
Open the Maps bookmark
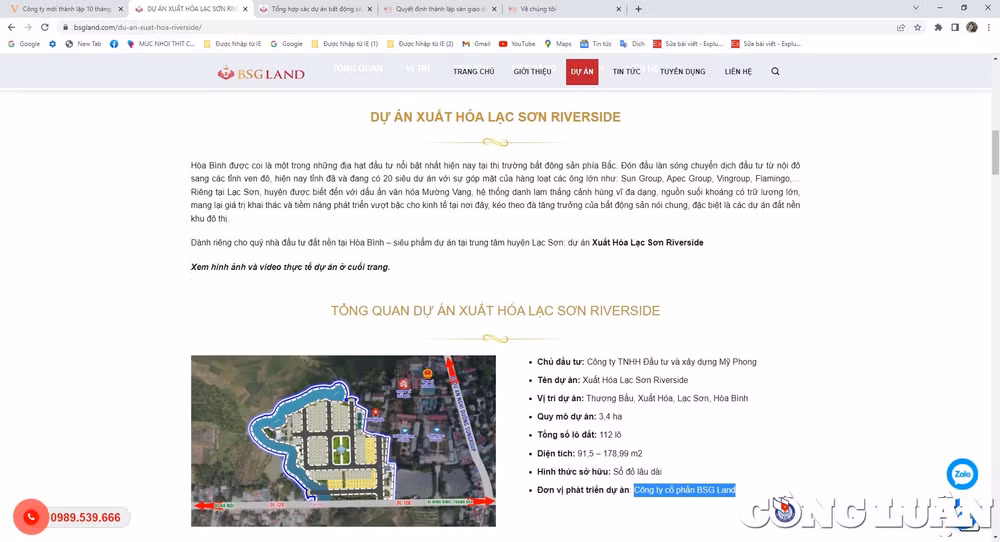[x=557, y=44]
